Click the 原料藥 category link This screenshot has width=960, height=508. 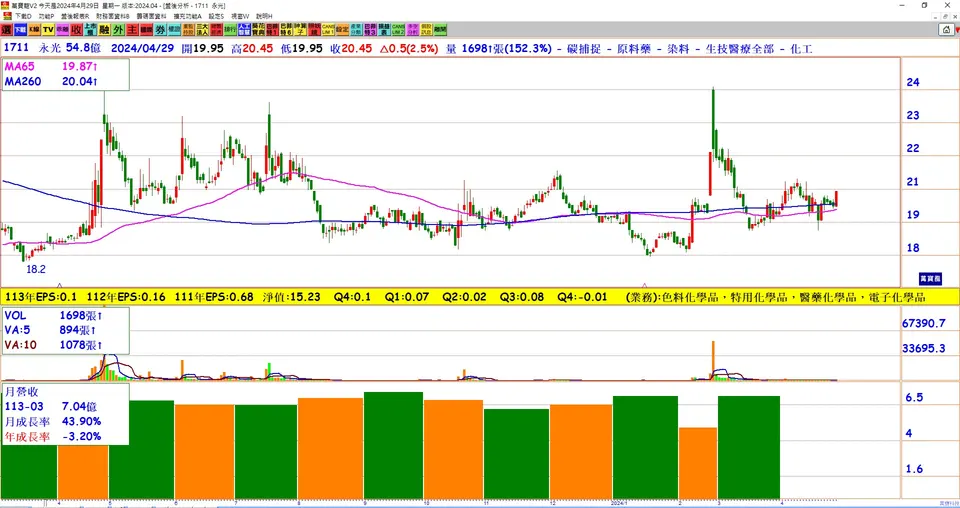634,48
